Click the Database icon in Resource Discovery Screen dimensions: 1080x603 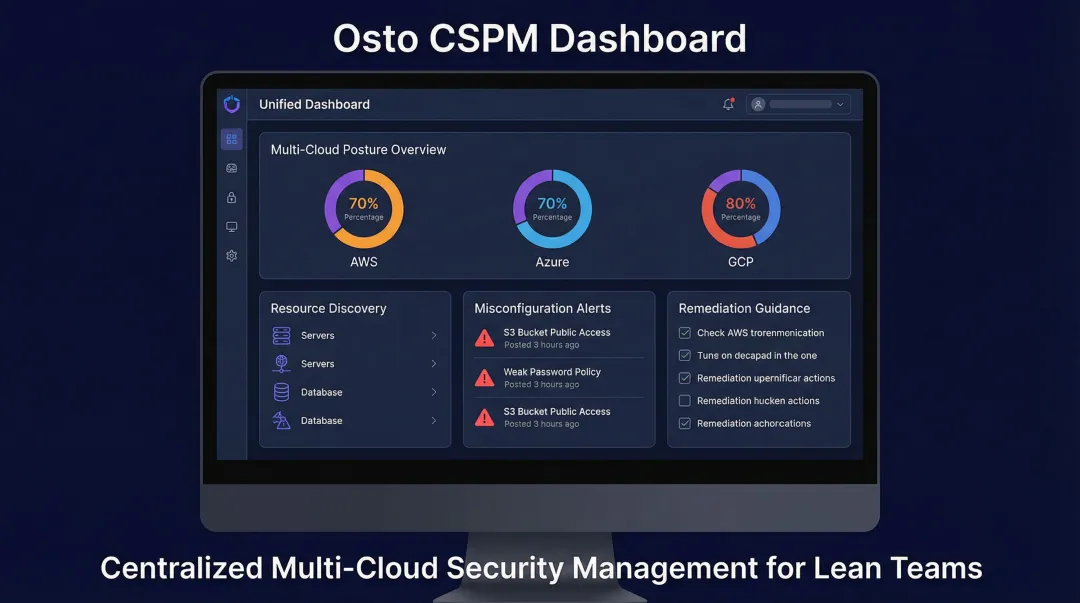coord(282,392)
